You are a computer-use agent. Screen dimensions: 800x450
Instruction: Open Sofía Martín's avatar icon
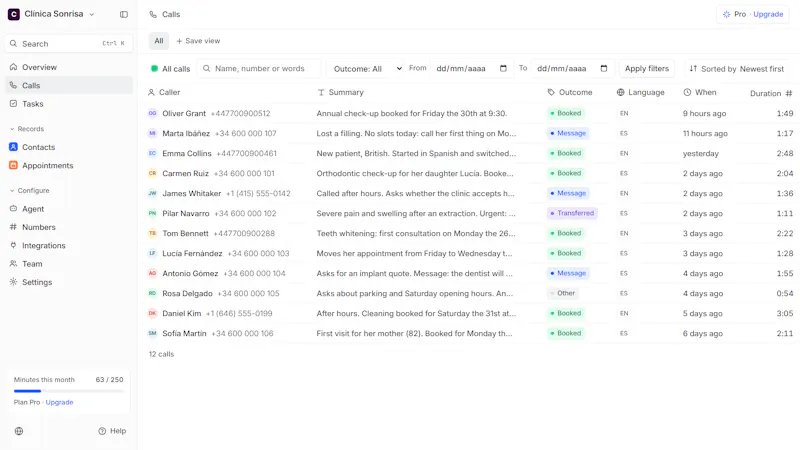pyautogui.click(x=153, y=333)
